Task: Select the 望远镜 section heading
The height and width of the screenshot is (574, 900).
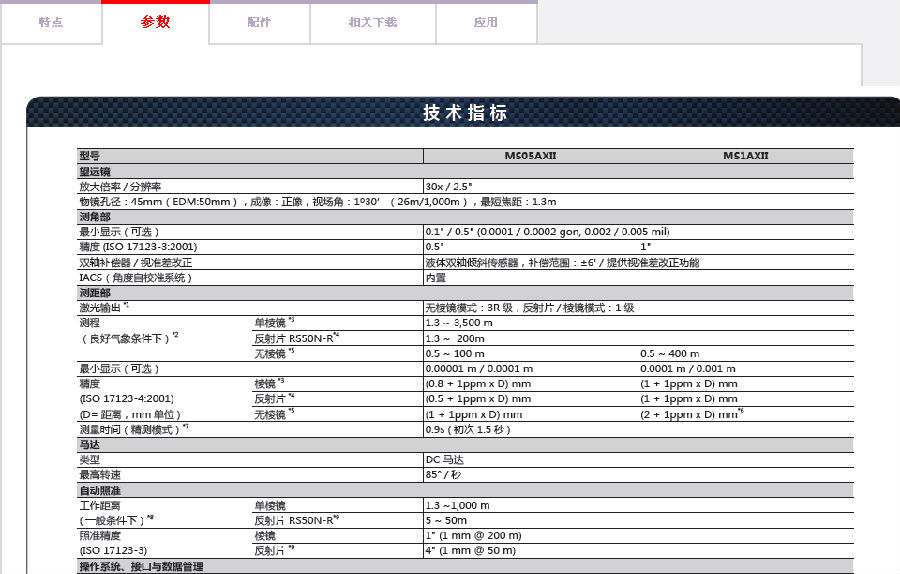Action: click(95, 172)
